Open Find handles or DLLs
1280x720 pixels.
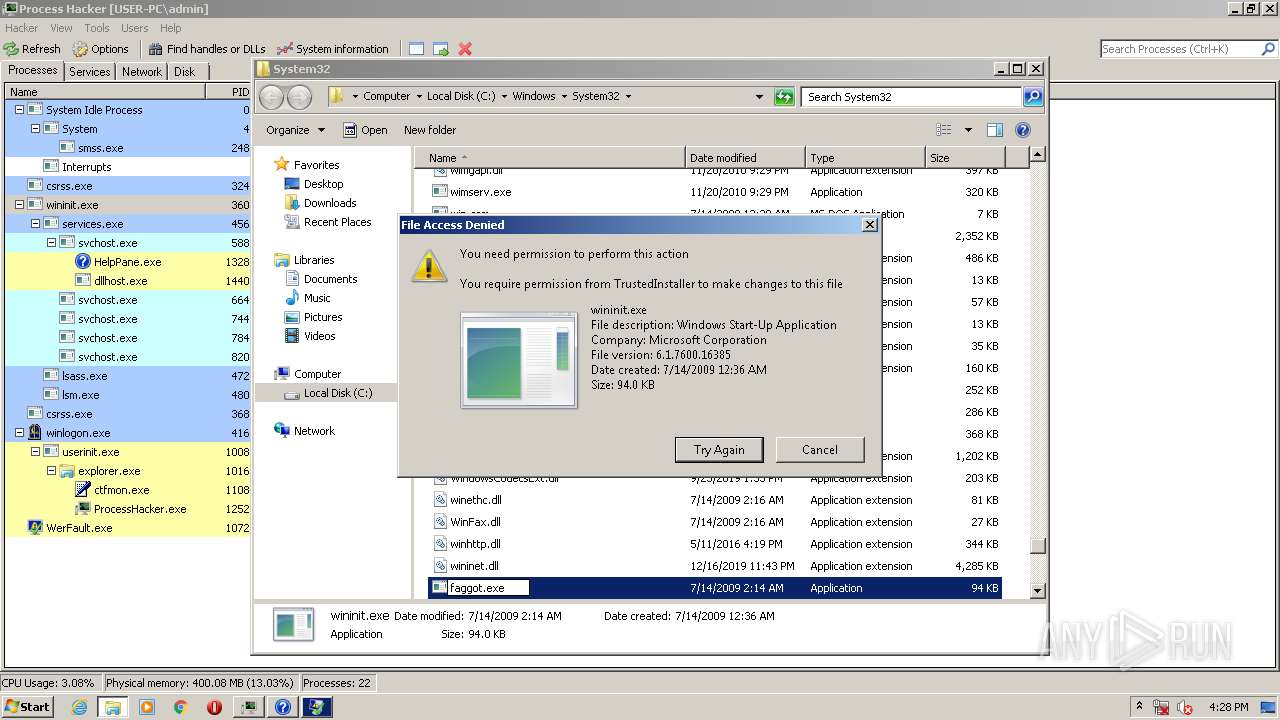(x=207, y=48)
